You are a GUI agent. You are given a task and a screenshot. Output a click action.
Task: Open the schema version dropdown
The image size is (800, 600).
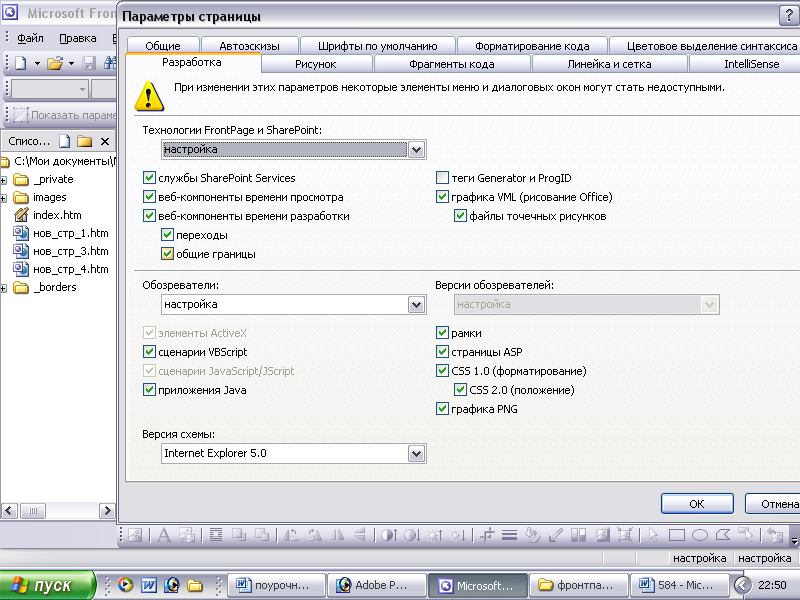pos(416,454)
